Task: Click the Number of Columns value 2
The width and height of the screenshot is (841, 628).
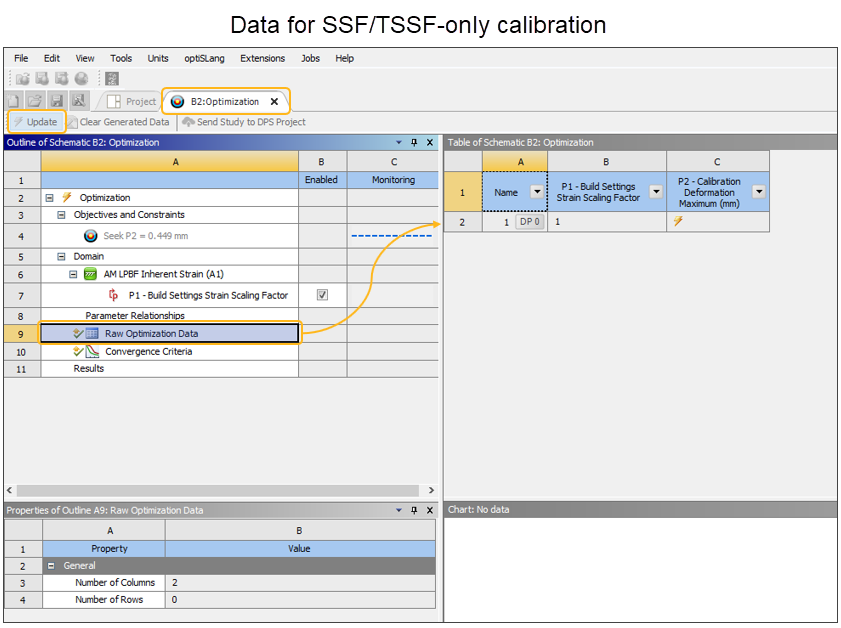Action: pos(300,582)
